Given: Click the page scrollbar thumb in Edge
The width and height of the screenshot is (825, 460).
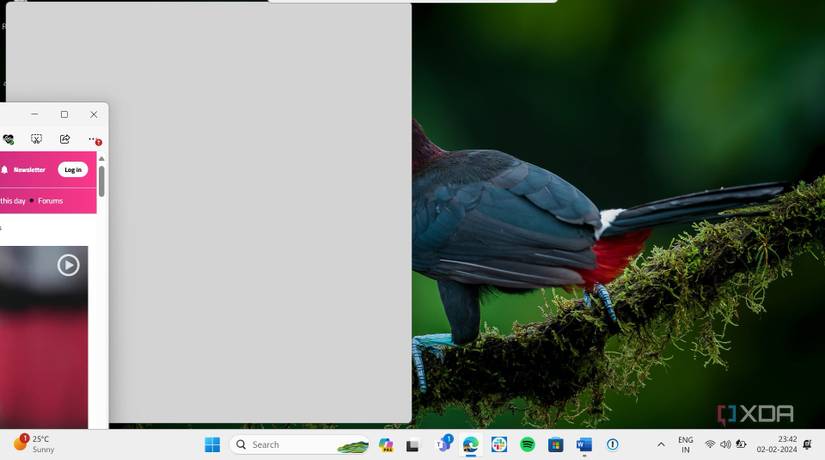Looking at the screenshot, I should (102, 182).
